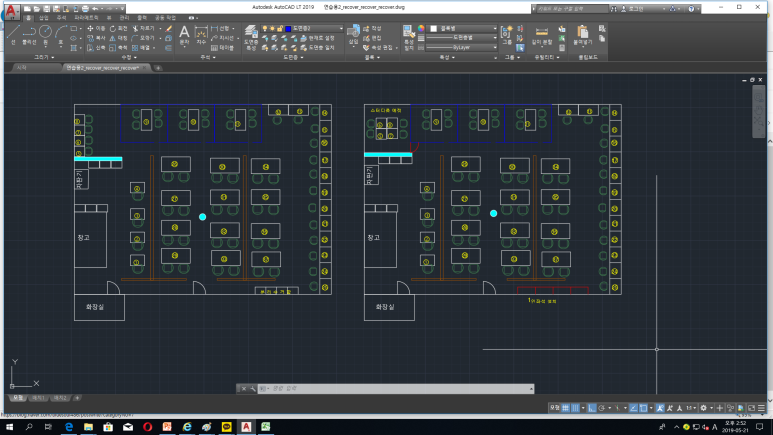Select the Arc (호) drawing tool
Screen dimensions: 773x435
pyautogui.click(x=61, y=35)
